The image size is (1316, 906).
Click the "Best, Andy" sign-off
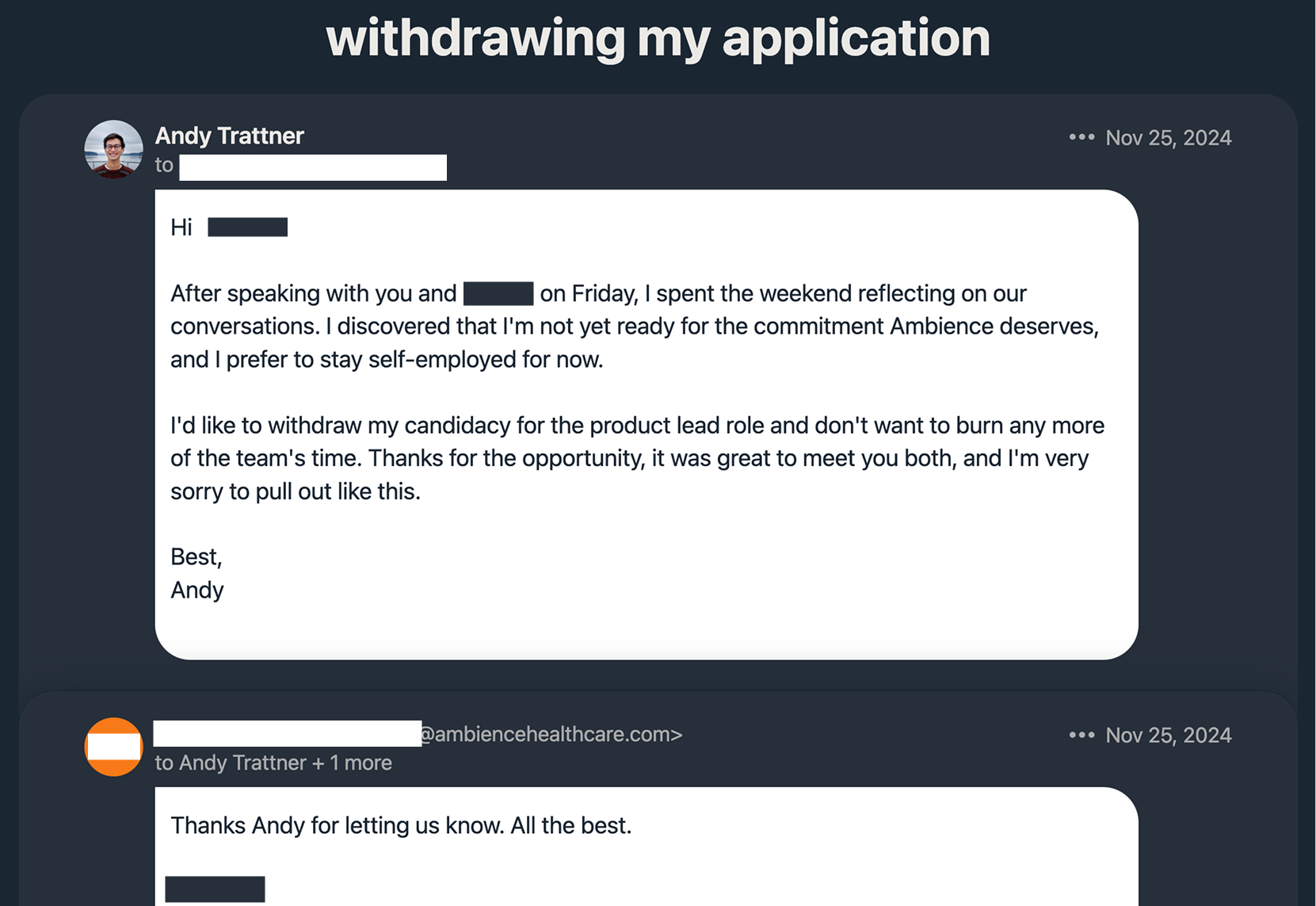click(x=197, y=573)
